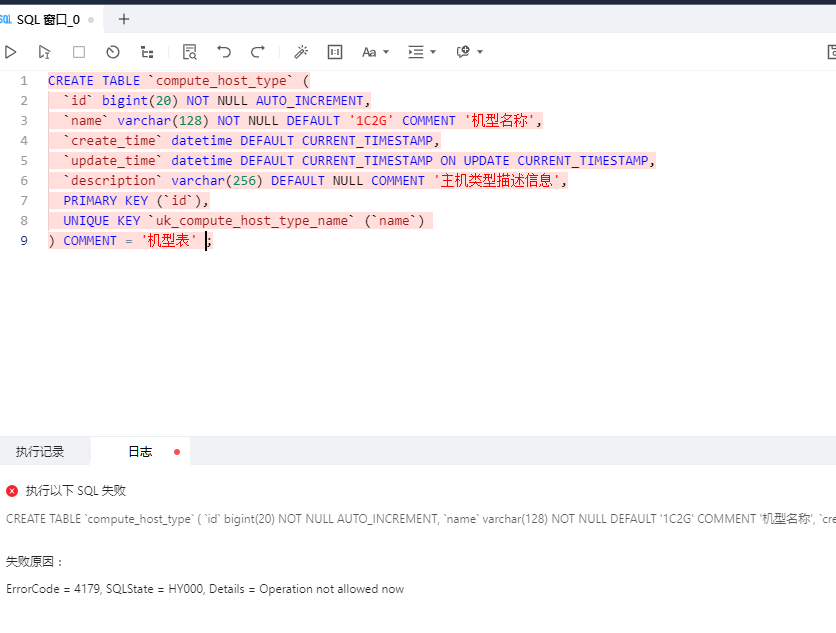Click varchar(256) type on line 6
The image size is (836, 633).
pos(217,181)
